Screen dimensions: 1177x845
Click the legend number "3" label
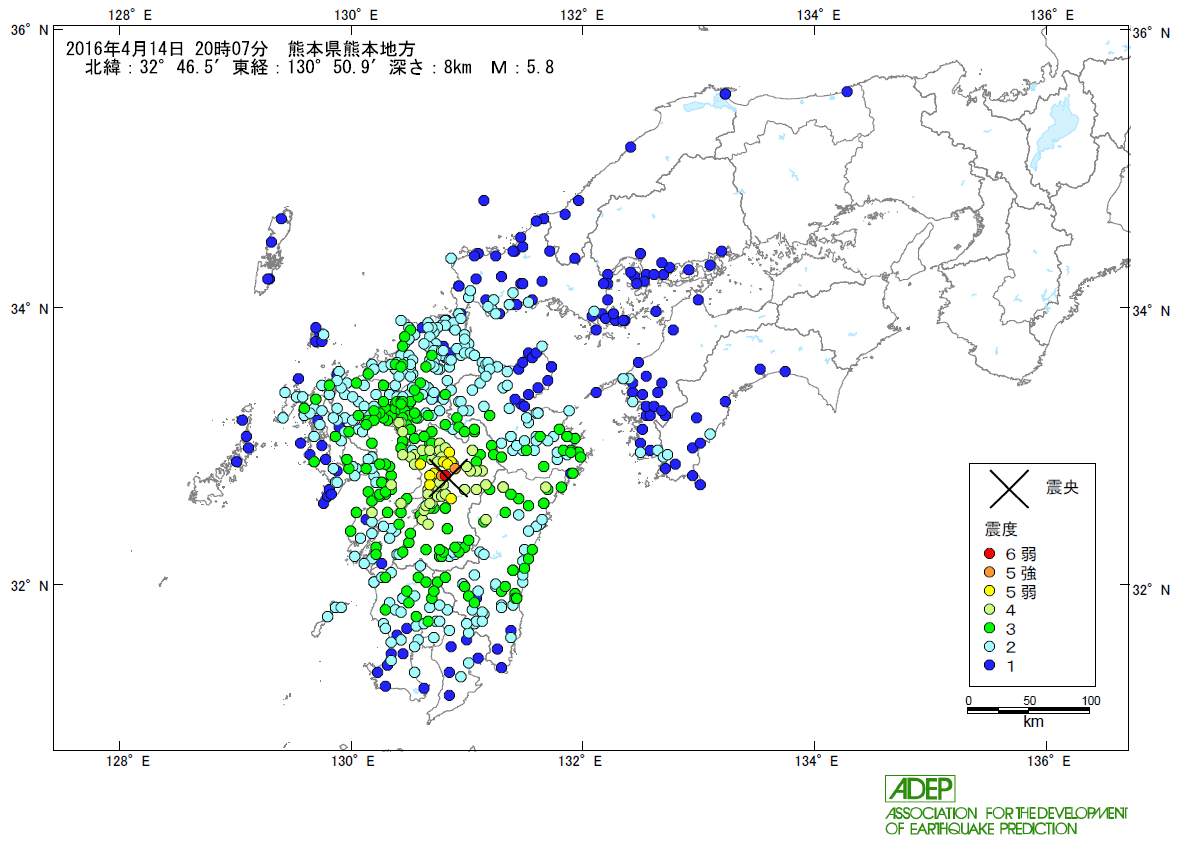1010,629
